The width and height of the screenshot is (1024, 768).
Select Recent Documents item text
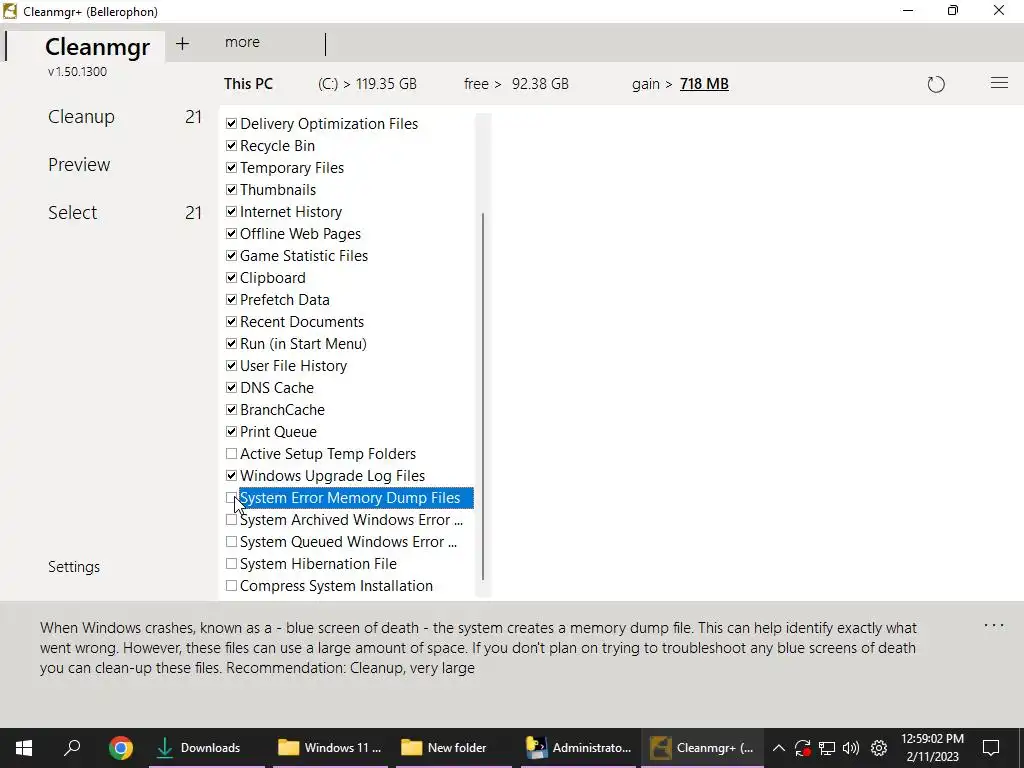(x=302, y=322)
